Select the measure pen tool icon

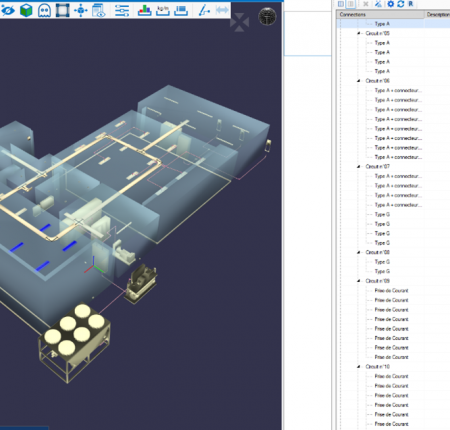click(204, 10)
